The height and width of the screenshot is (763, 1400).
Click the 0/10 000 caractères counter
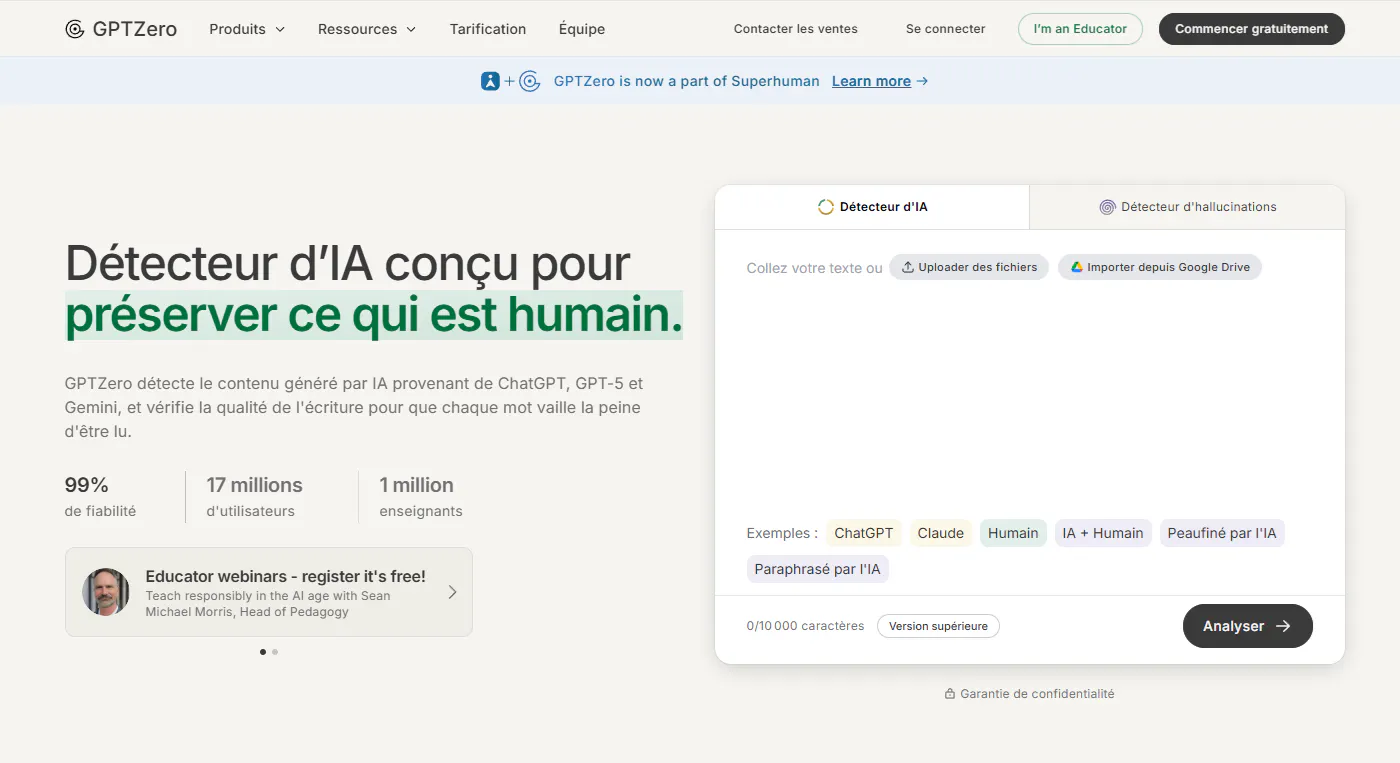(x=805, y=626)
